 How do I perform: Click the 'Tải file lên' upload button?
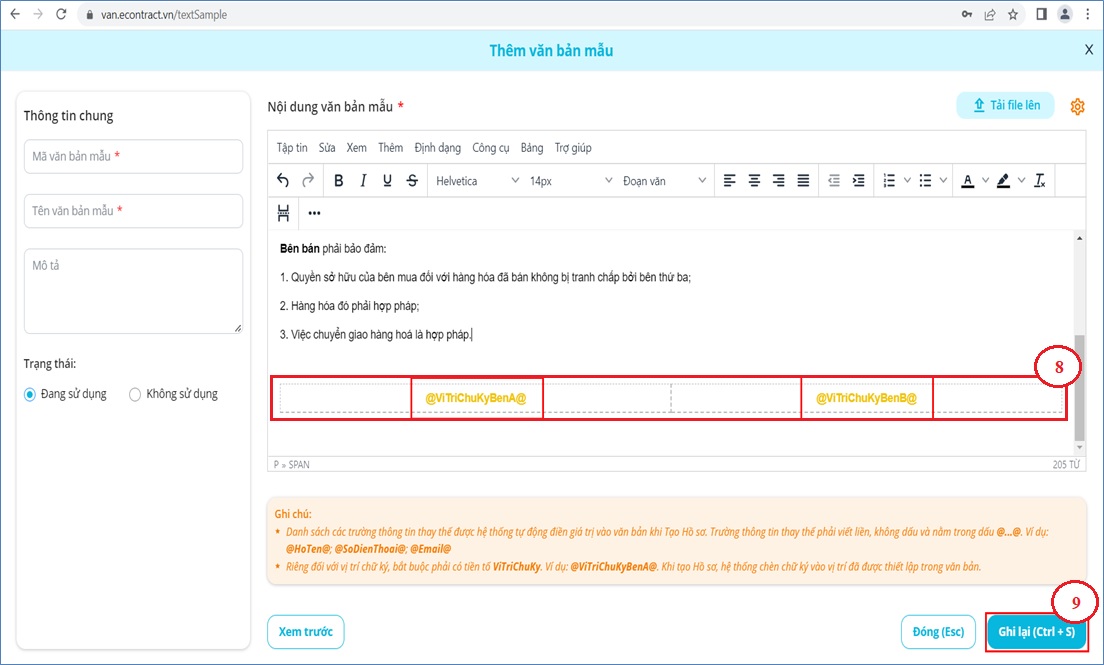tap(1005, 106)
